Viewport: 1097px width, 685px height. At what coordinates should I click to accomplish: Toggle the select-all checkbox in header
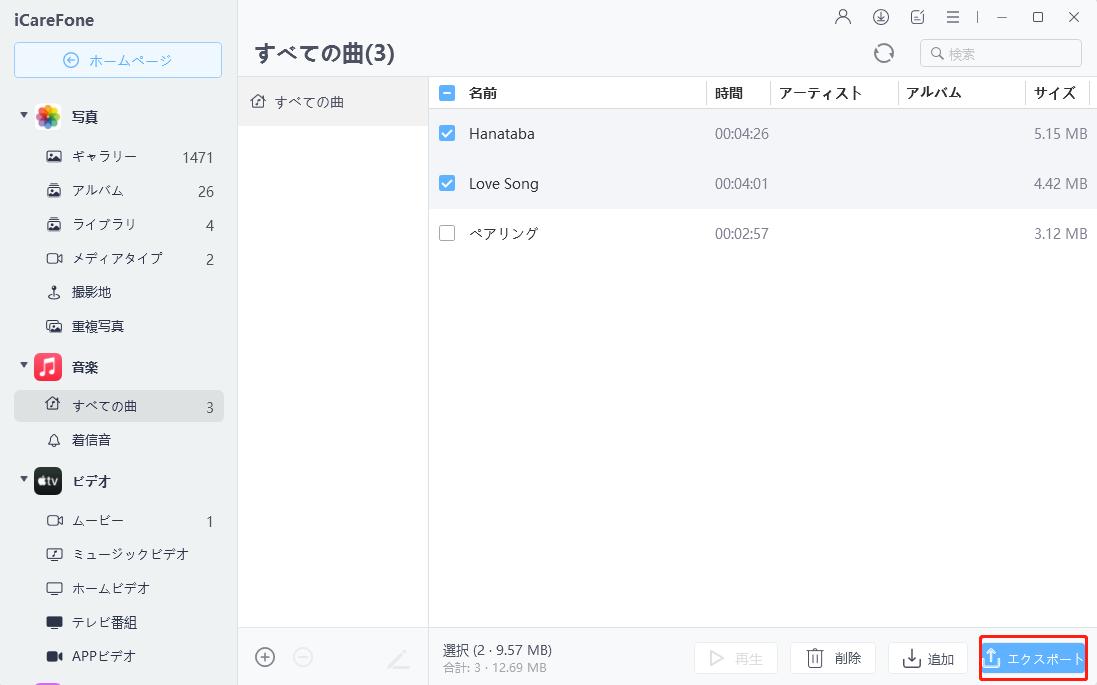point(446,93)
